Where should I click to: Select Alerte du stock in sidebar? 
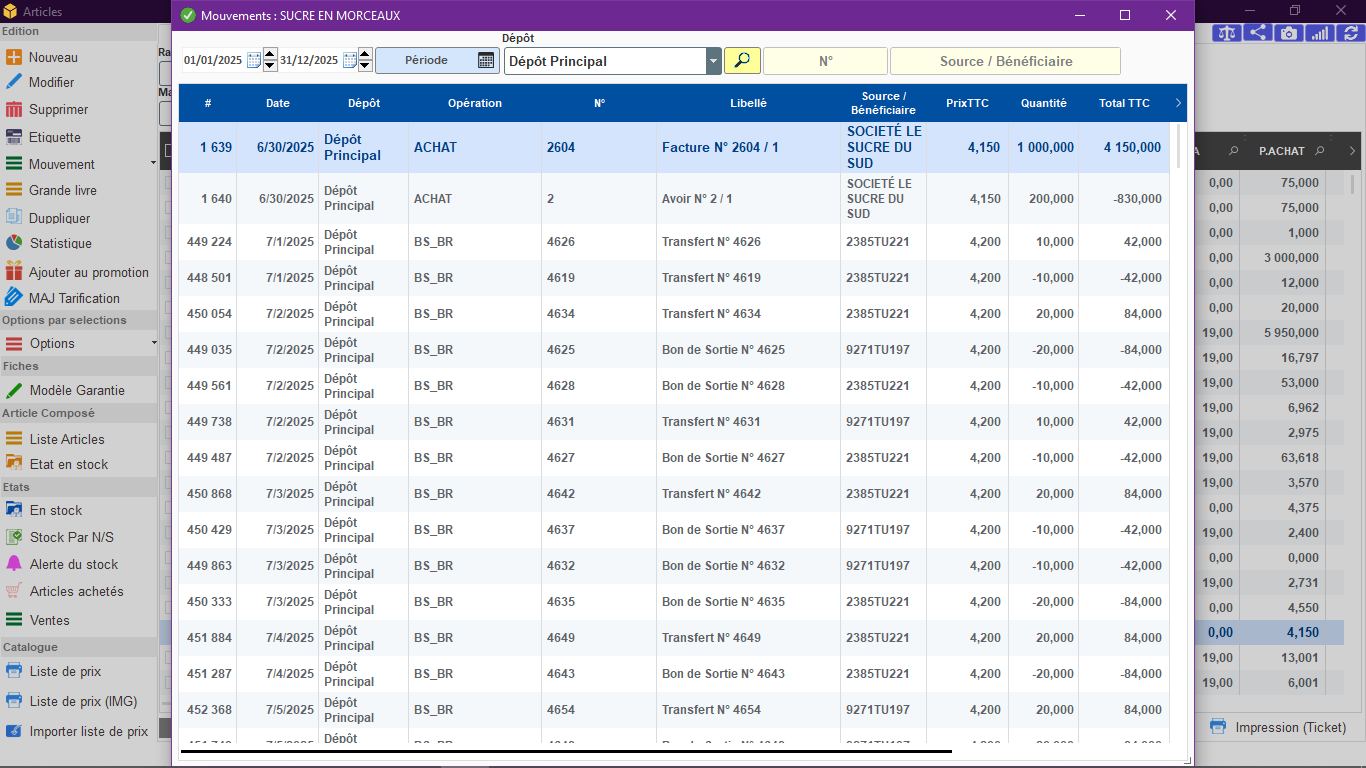[x=74, y=564]
